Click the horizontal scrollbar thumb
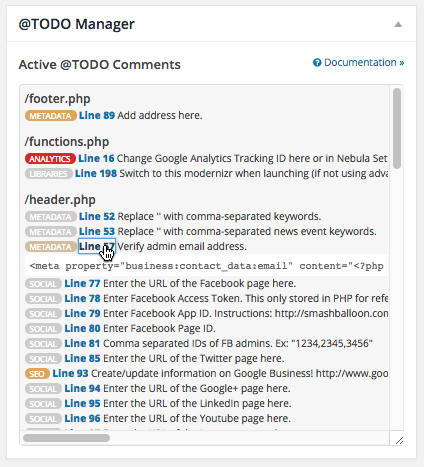 click(x=66, y=438)
